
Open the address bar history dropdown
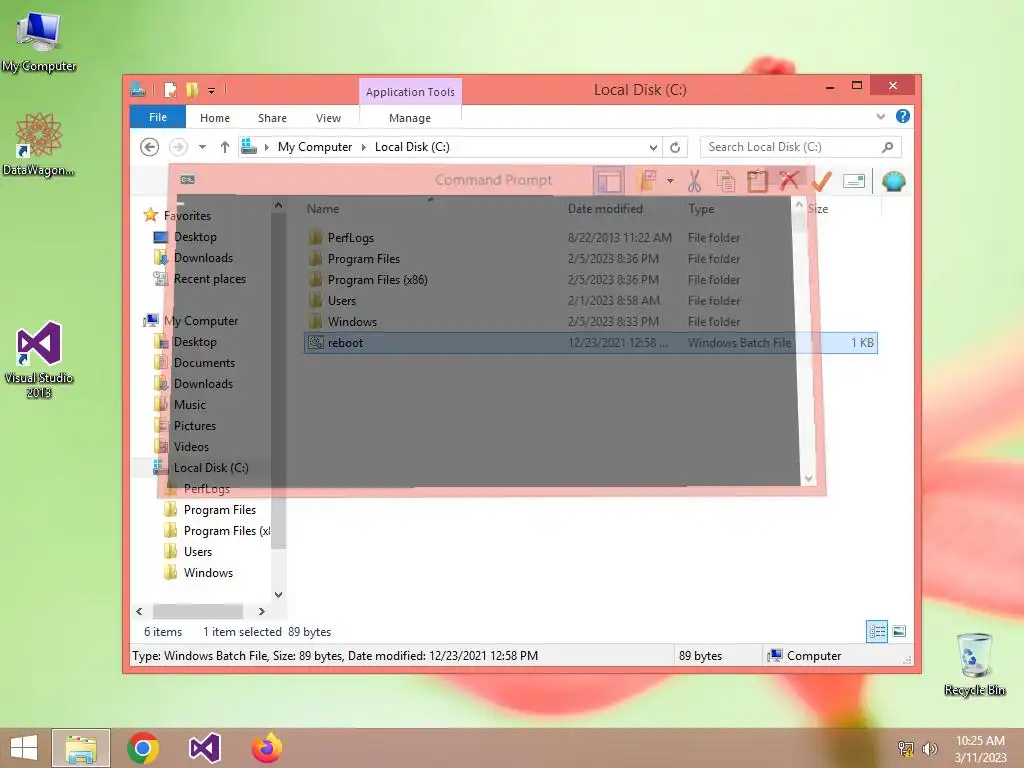tap(653, 148)
